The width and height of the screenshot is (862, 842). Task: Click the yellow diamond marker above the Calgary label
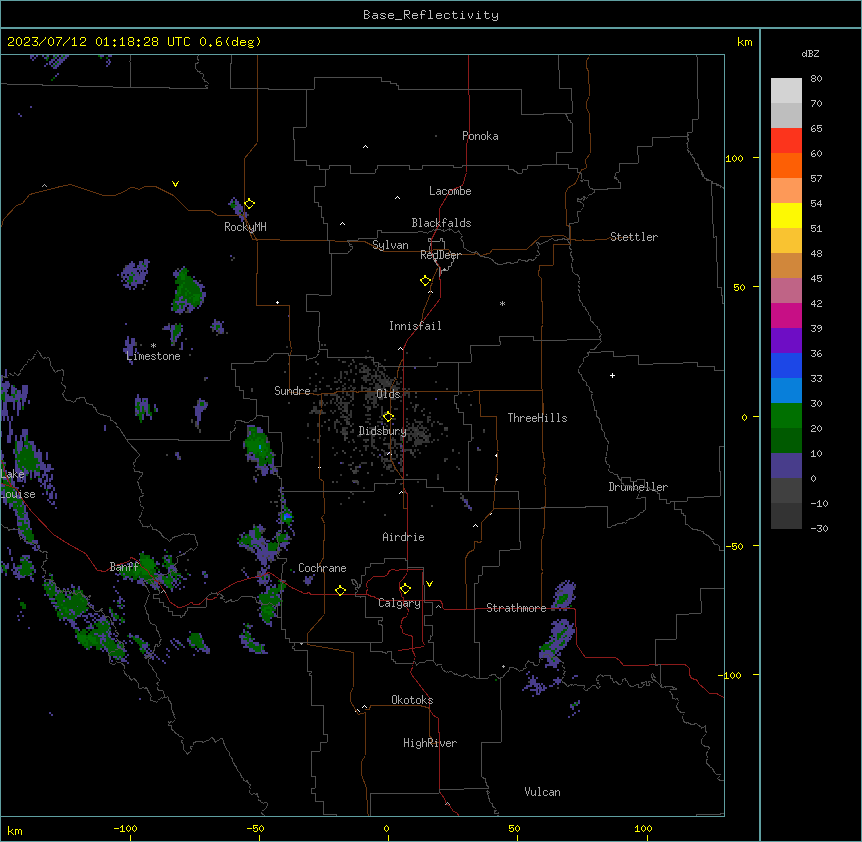point(405,589)
